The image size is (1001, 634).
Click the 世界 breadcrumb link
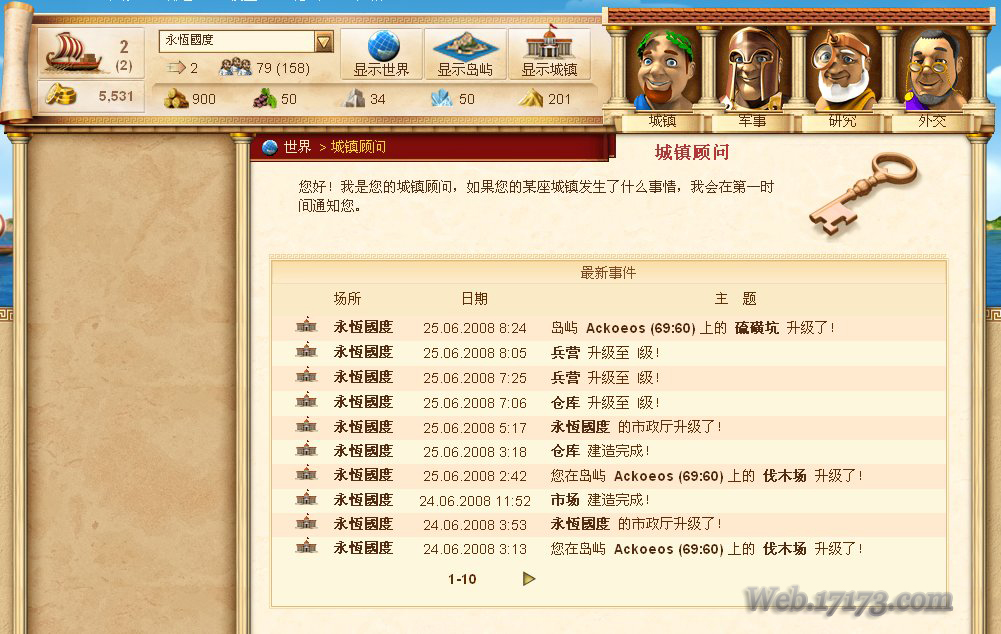[x=297, y=147]
